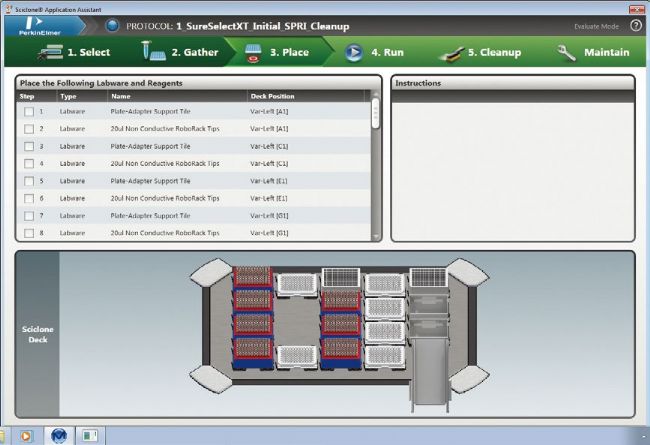650x445 pixels.
Task: Click the Run step play icon
Action: (x=354, y=53)
